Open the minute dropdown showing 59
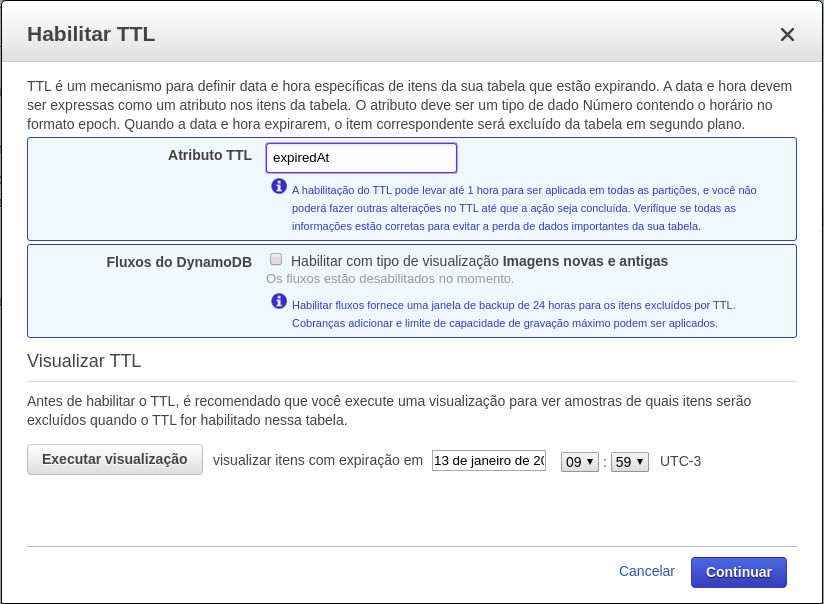824x604 pixels. (x=630, y=462)
